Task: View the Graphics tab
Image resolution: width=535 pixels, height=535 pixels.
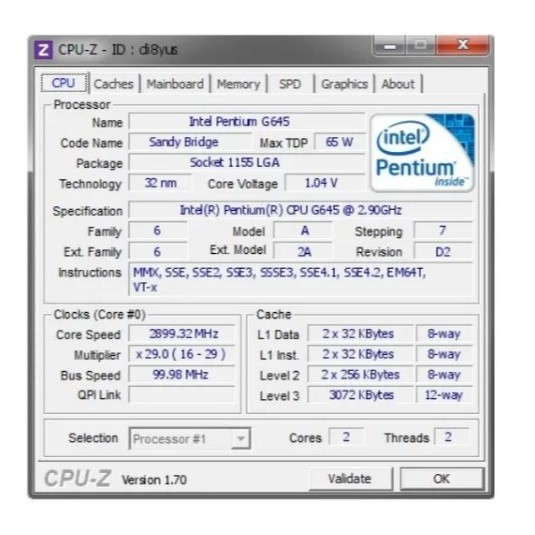Action: 344,84
